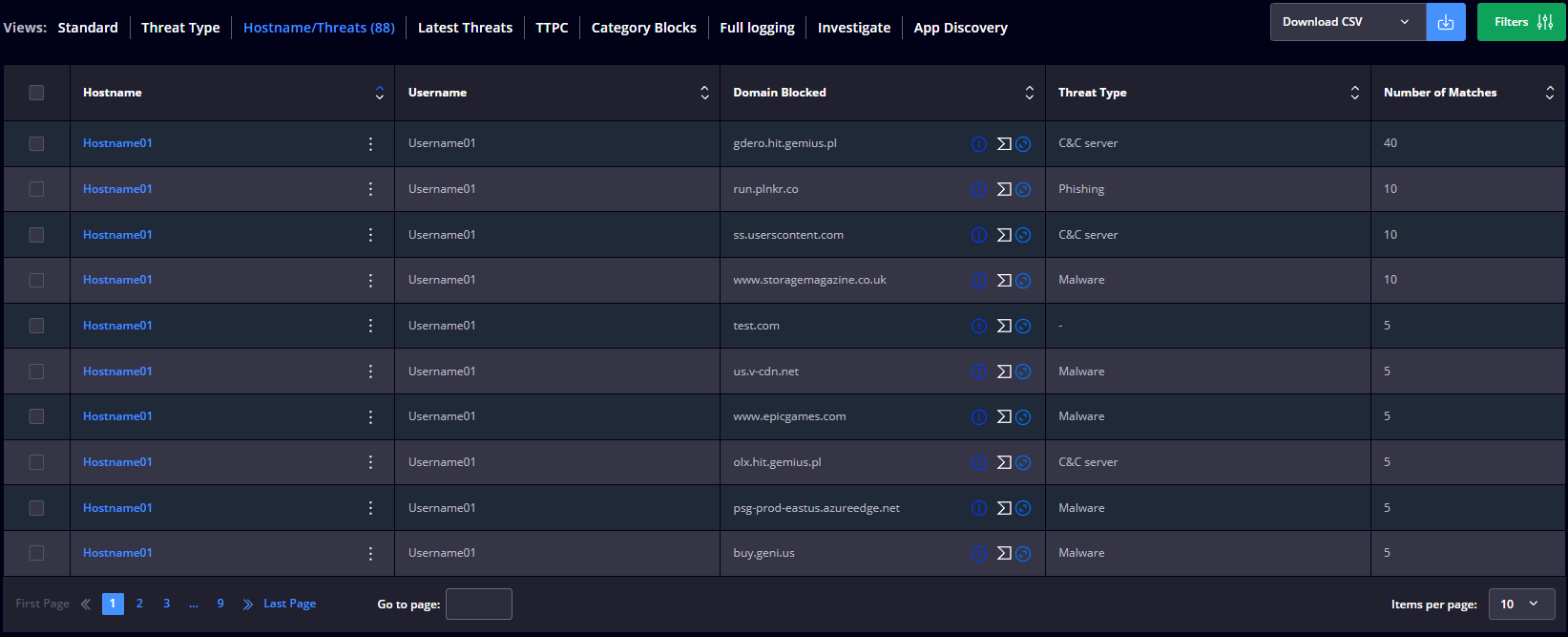The width and height of the screenshot is (1568, 637).
Task: Open info icon for olx.hit.gemius.pl
Action: click(x=978, y=462)
